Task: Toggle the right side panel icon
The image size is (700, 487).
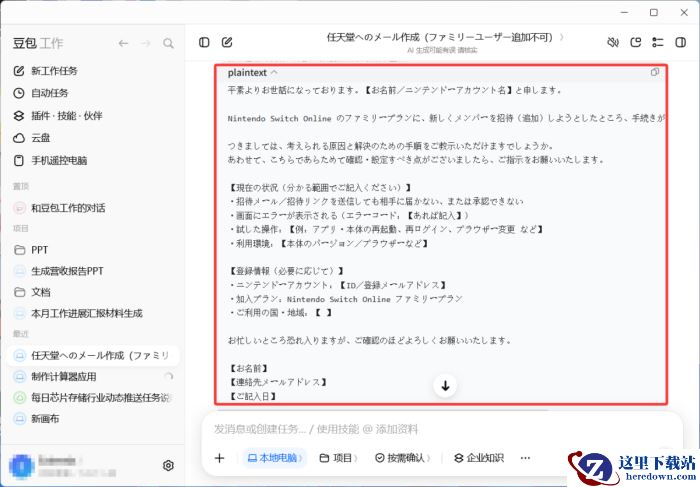Action: (x=680, y=42)
